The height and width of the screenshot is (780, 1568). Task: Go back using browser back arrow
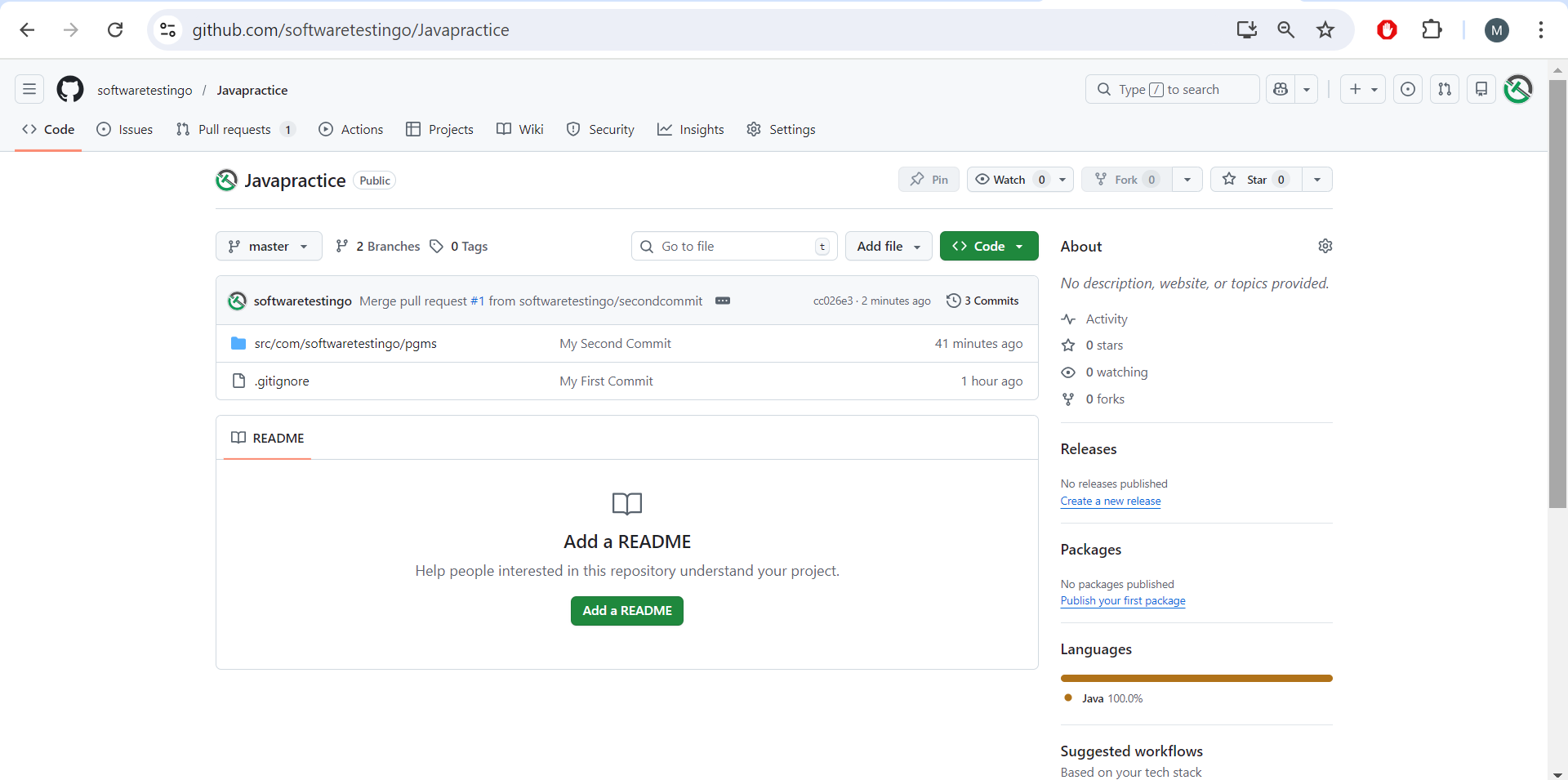click(27, 30)
